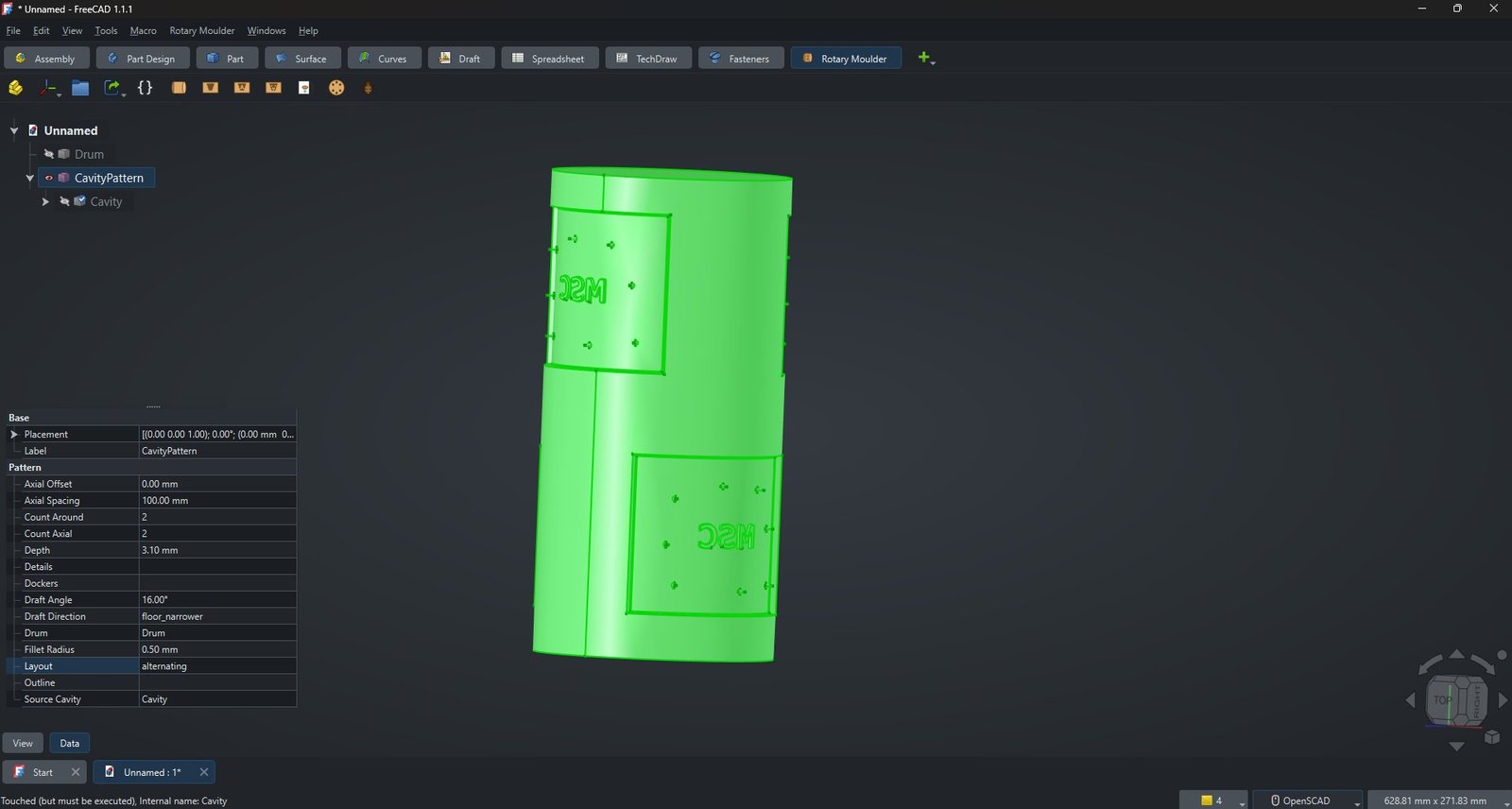Screen dimensions: 1512x809
Task: Collapse the CavityPattern tree node
Action: (x=29, y=178)
